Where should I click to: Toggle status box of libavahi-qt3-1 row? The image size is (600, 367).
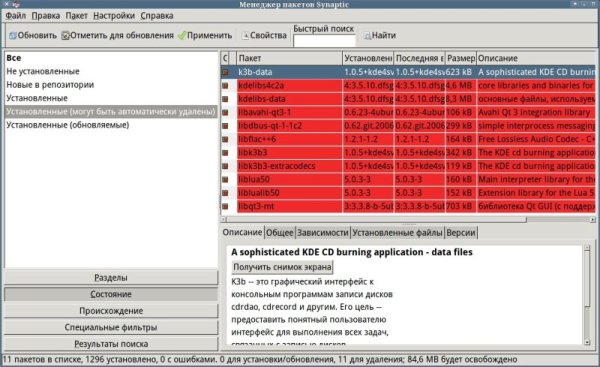pos(225,112)
